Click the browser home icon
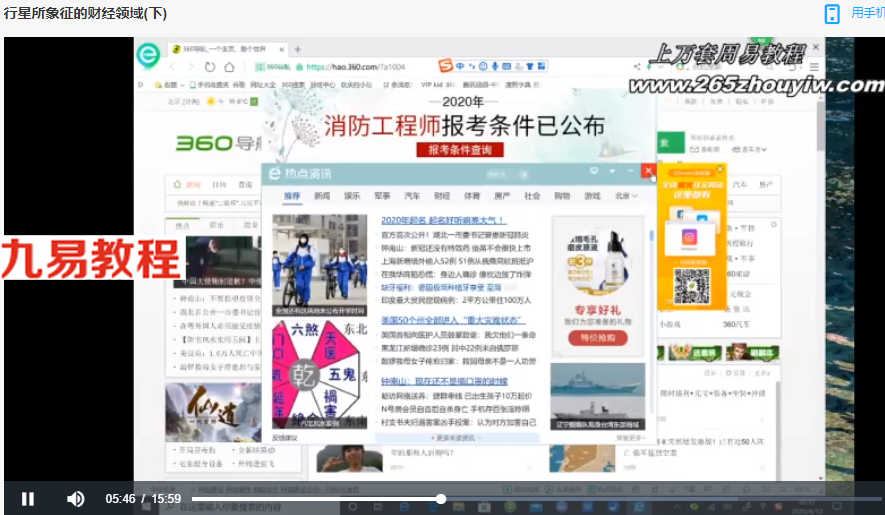The width and height of the screenshot is (885, 515). coord(229,67)
